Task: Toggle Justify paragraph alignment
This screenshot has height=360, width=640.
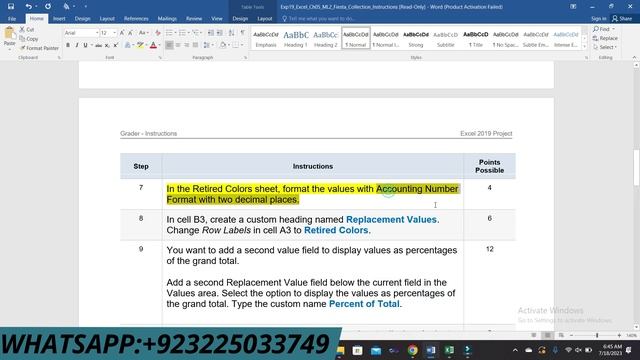Action: pyautogui.click(x=196, y=45)
